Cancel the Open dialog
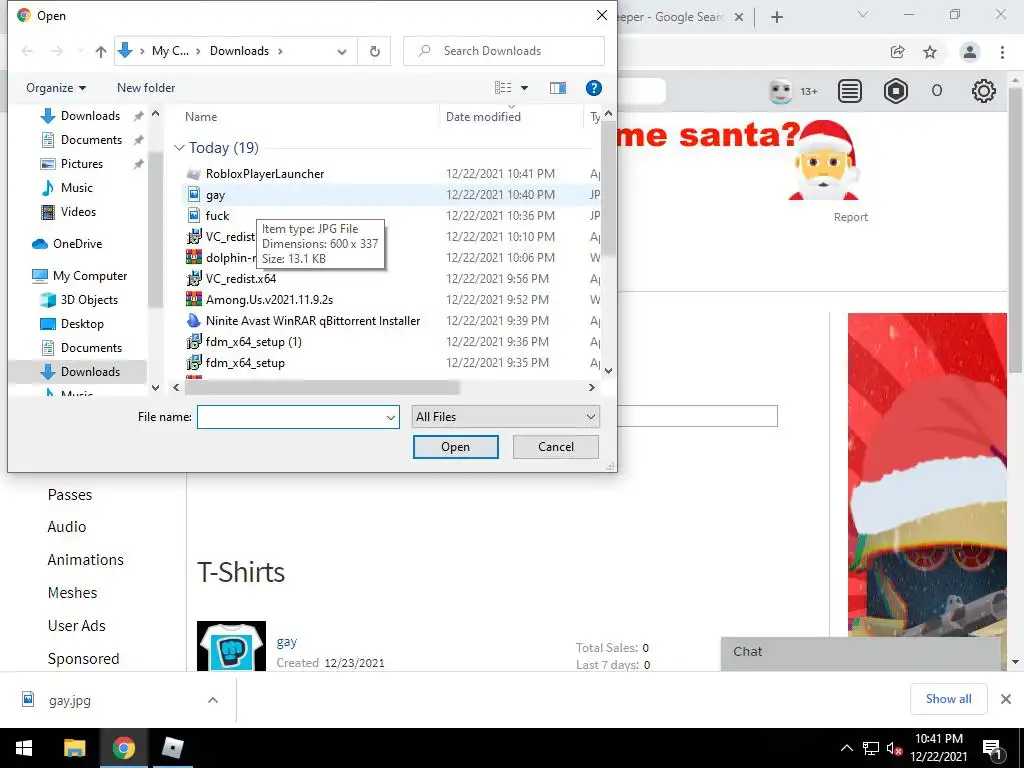1024x768 pixels. click(x=556, y=447)
